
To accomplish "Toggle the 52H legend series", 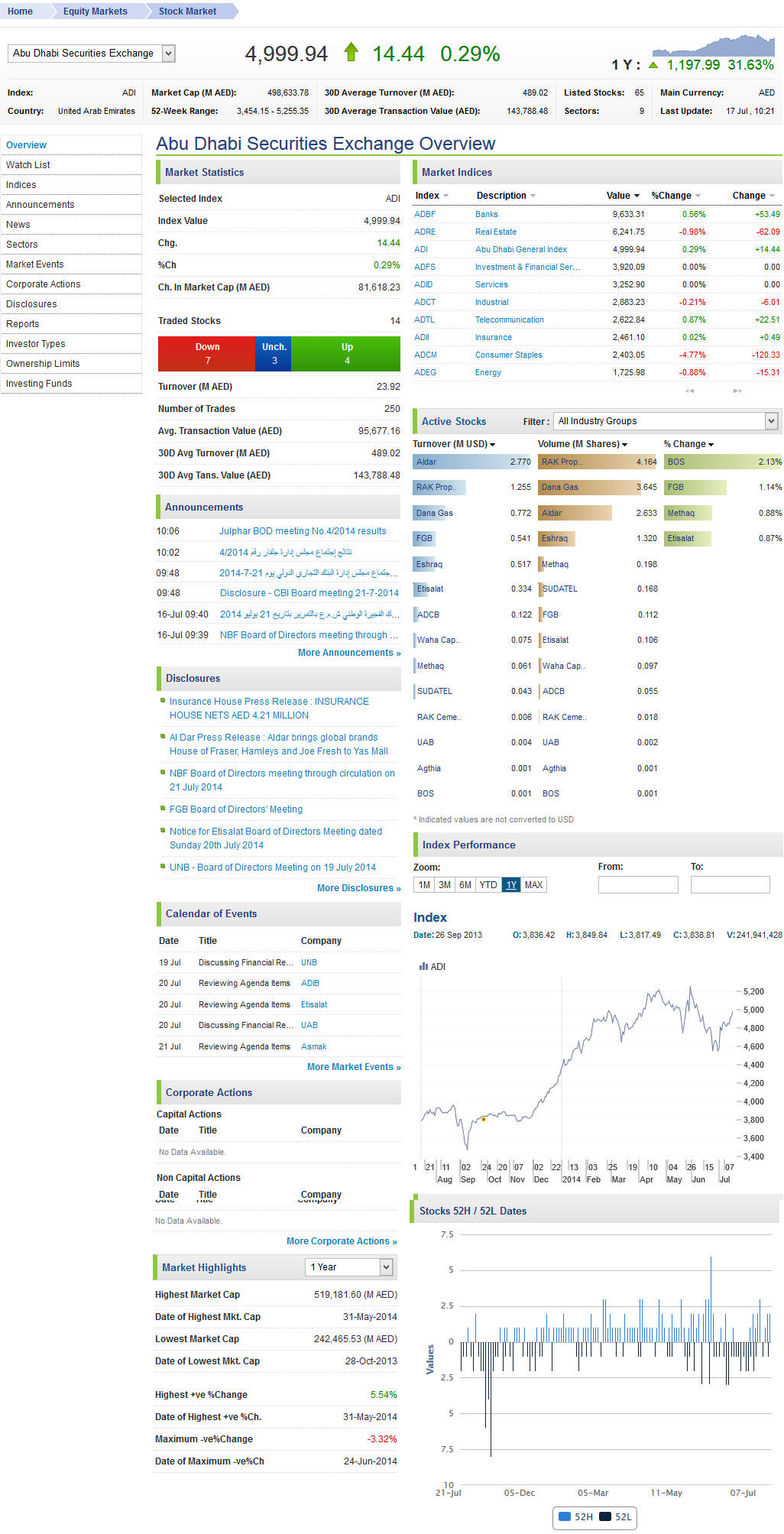I will point(575,1517).
